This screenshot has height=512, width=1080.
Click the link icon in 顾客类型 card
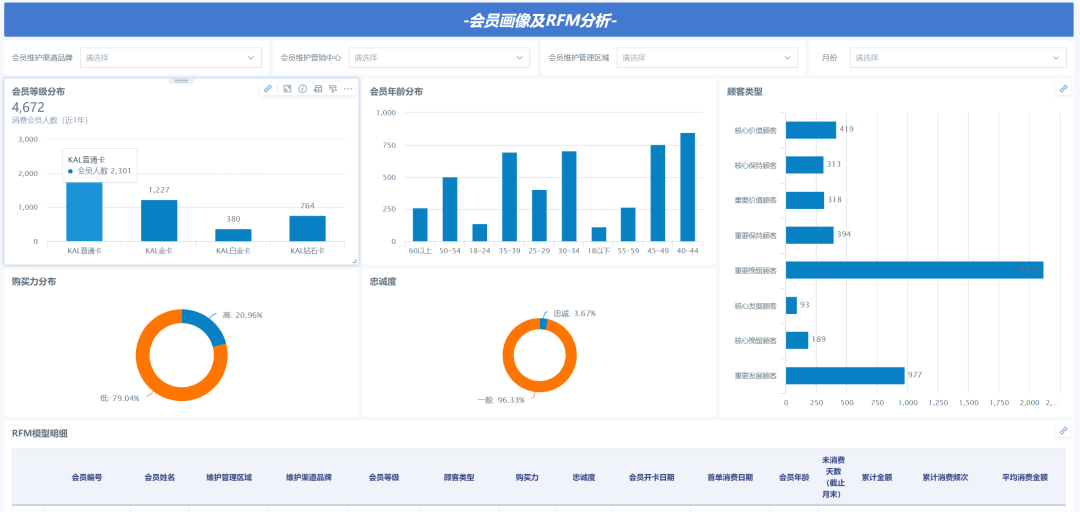[x=1063, y=89]
